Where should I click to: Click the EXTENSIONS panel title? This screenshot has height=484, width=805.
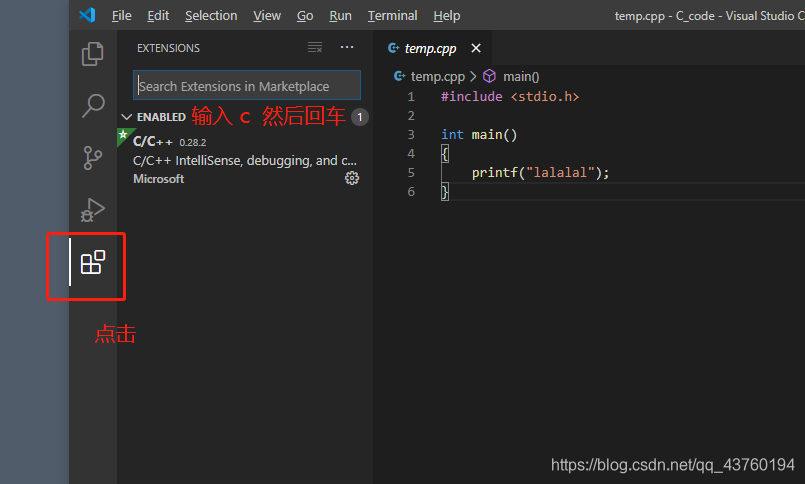coord(168,48)
